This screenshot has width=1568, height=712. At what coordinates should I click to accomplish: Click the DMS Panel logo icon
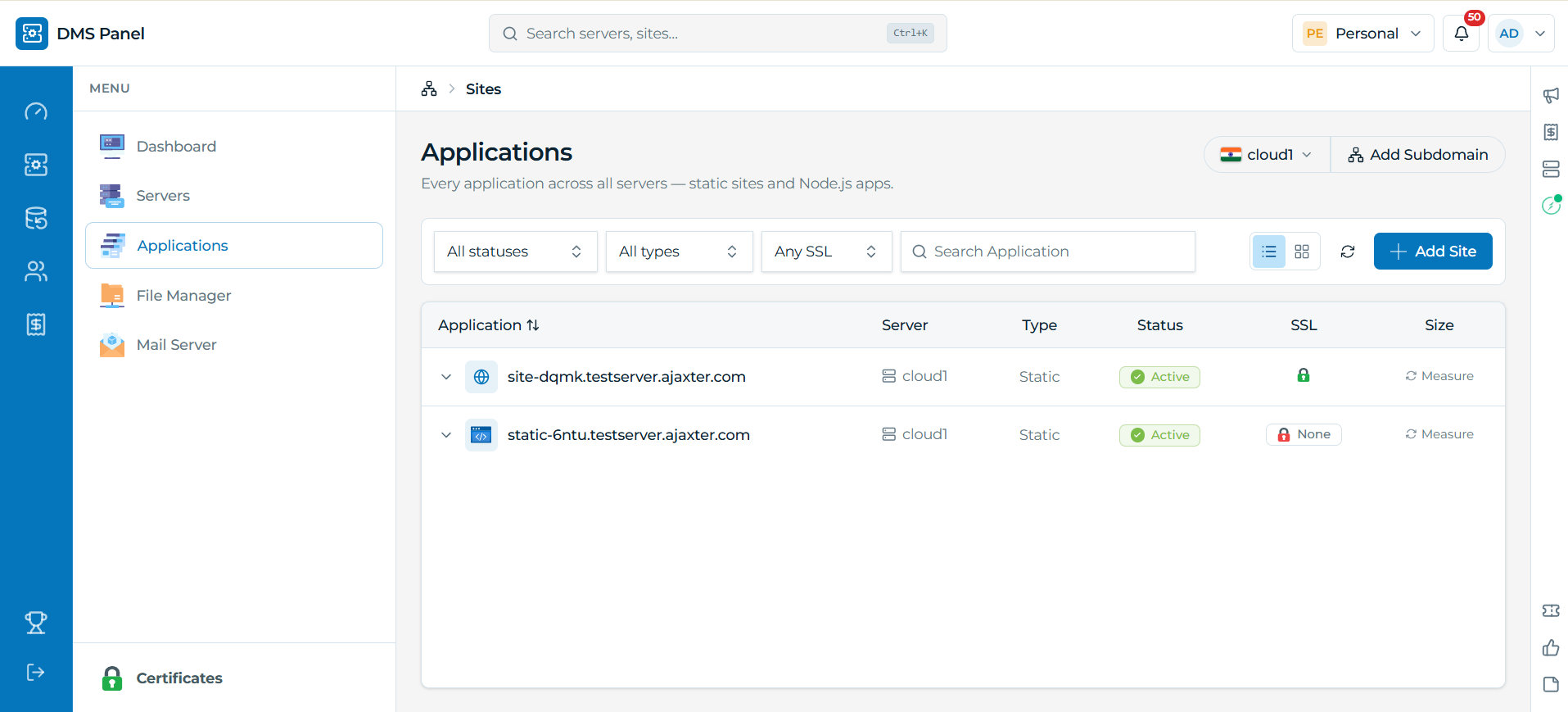pyautogui.click(x=32, y=34)
